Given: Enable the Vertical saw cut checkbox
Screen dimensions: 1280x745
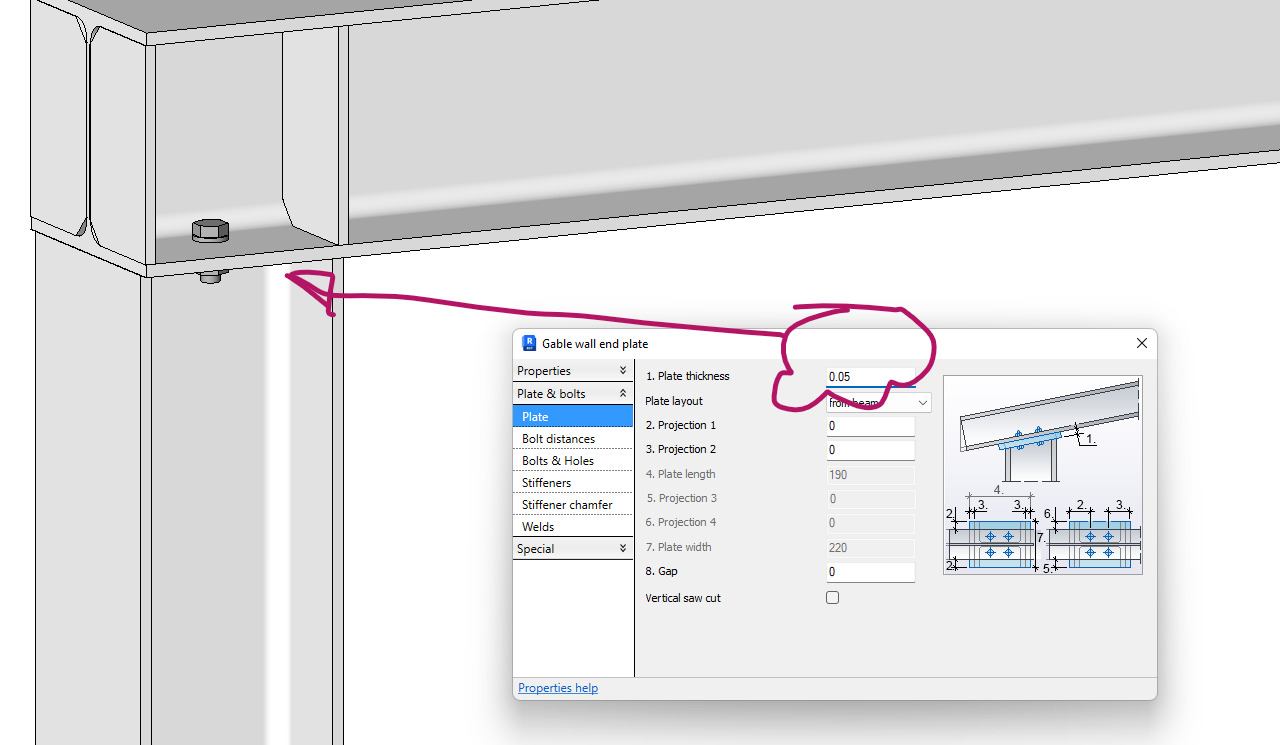Looking at the screenshot, I should coord(832,597).
